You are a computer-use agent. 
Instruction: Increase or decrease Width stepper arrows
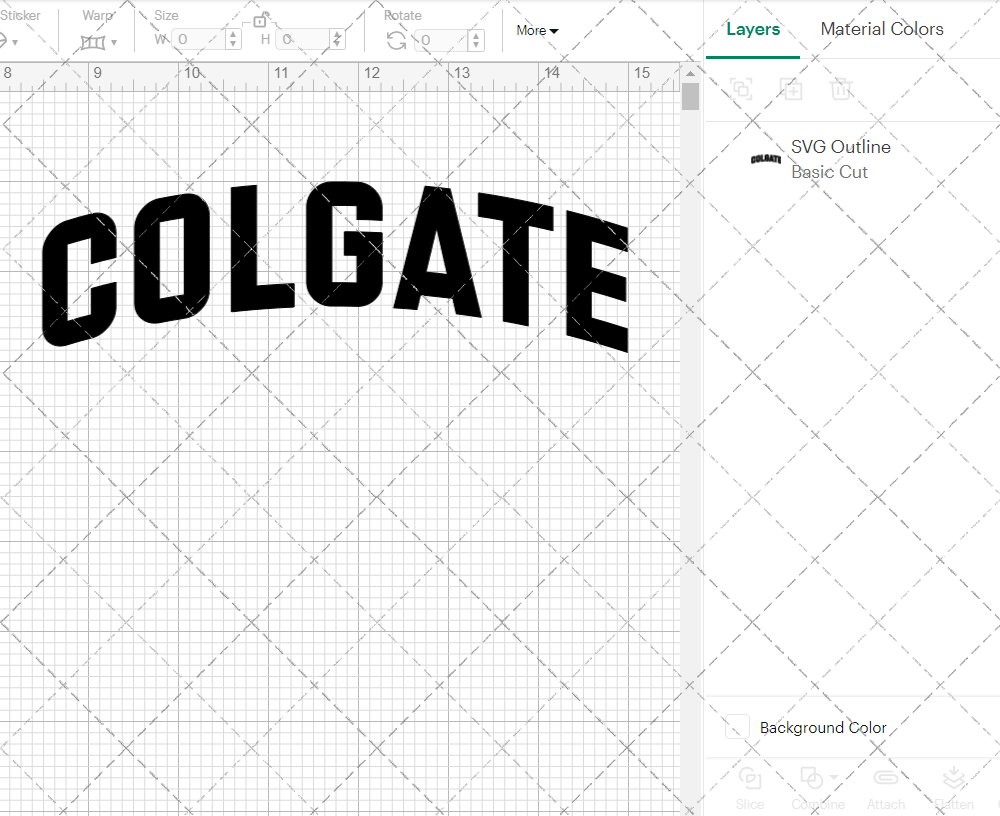point(233,40)
